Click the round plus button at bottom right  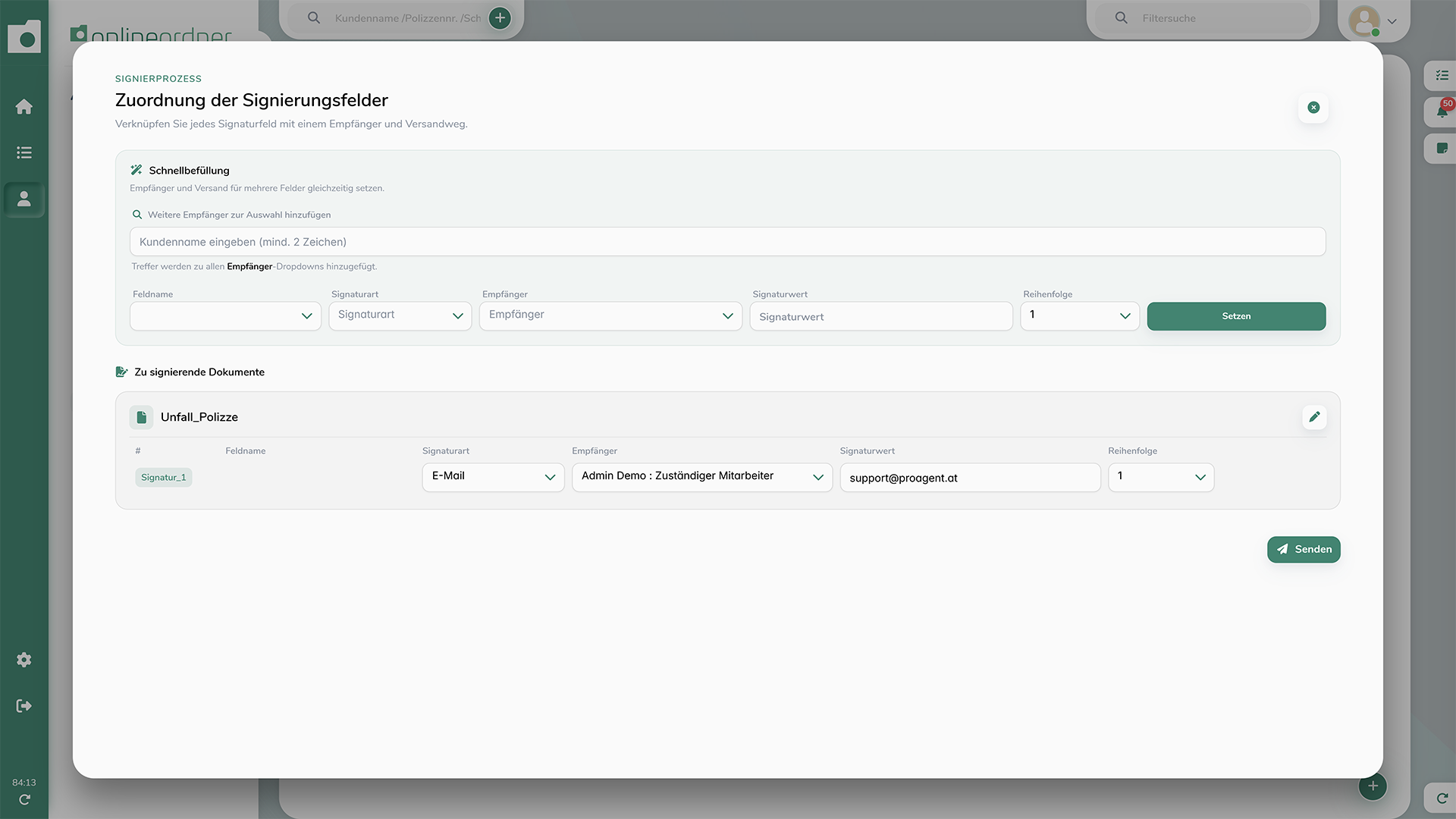[1373, 786]
